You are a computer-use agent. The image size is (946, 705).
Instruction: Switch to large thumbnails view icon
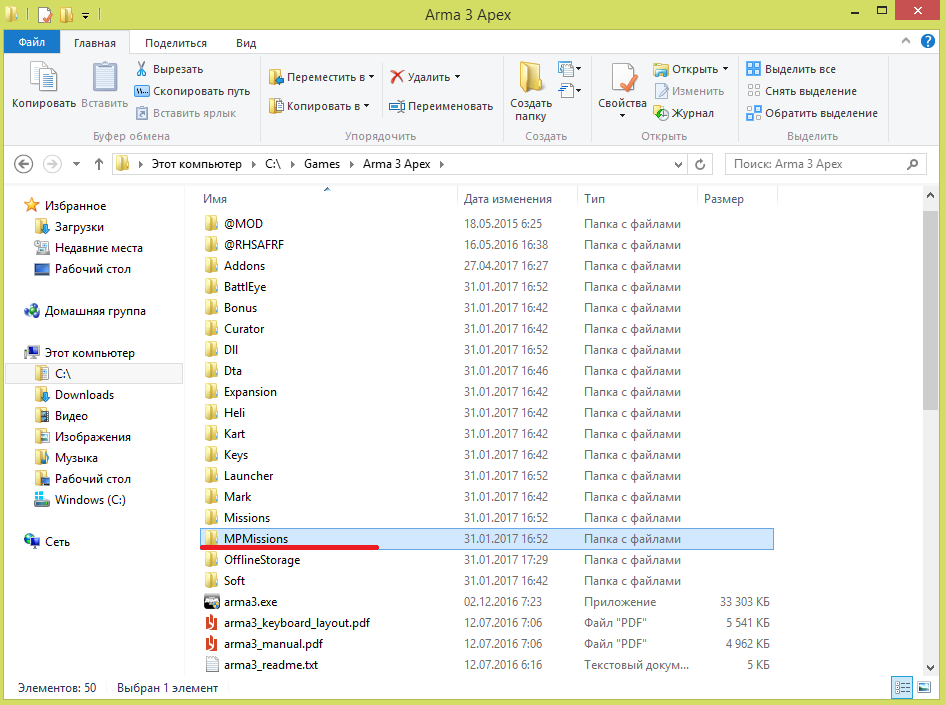coord(924,688)
